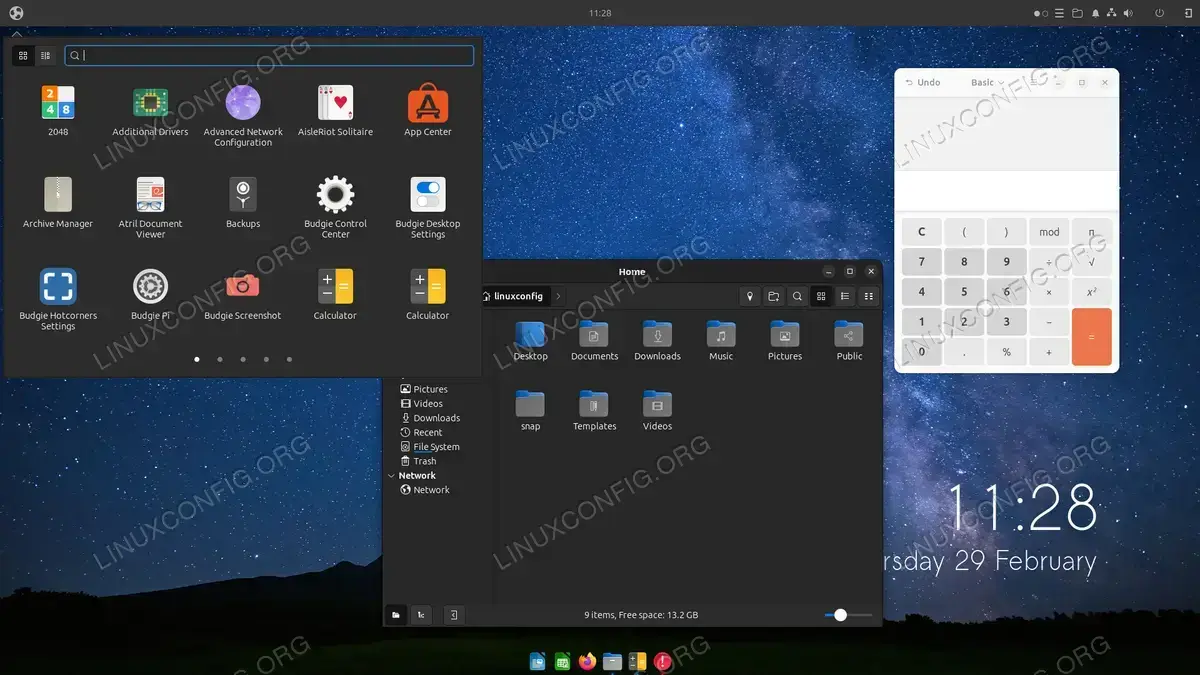Image resolution: width=1200 pixels, height=675 pixels.
Task: Open LibreOffice Calc from the dock
Action: click(x=562, y=661)
